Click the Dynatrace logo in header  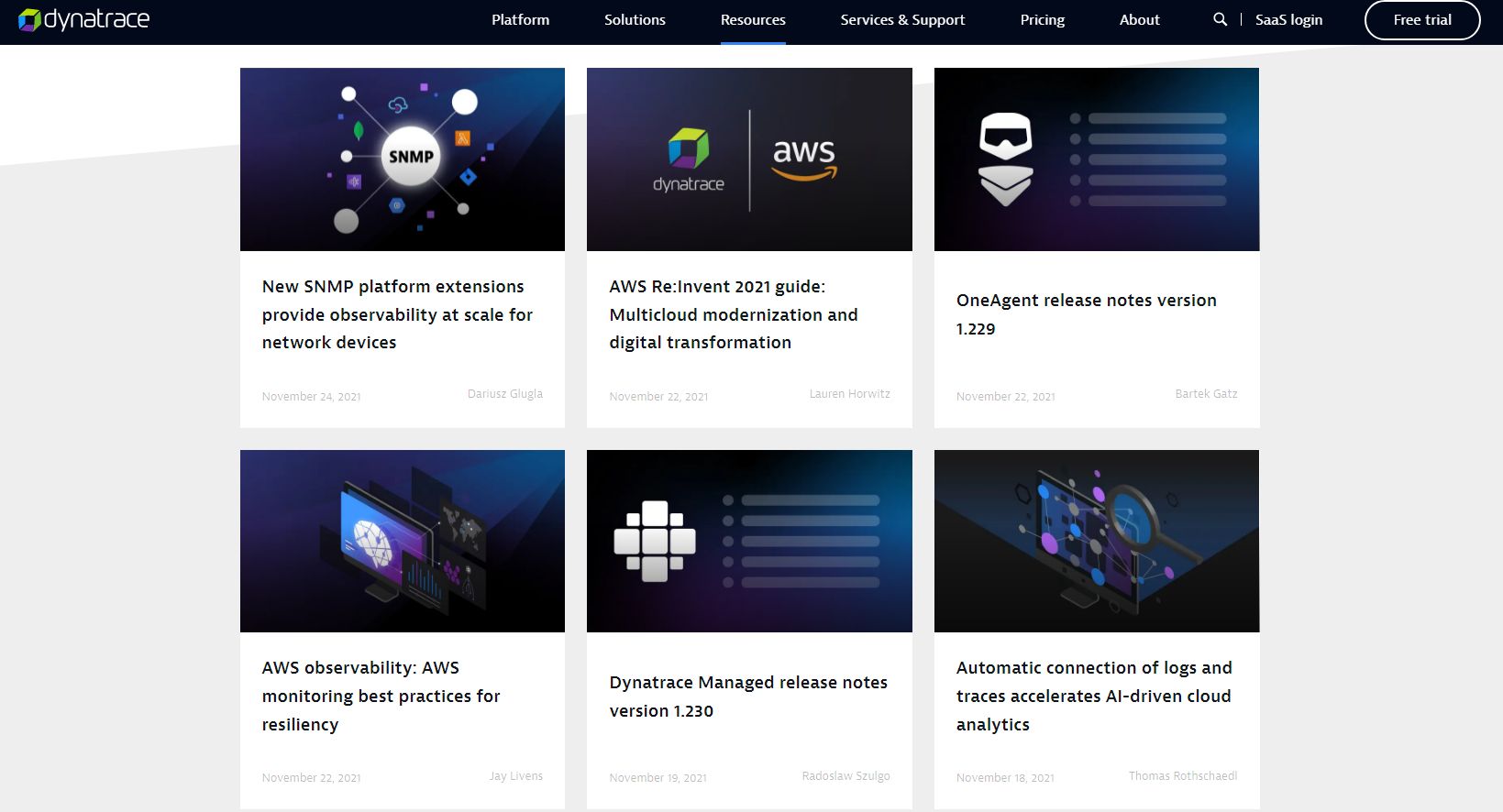84,19
